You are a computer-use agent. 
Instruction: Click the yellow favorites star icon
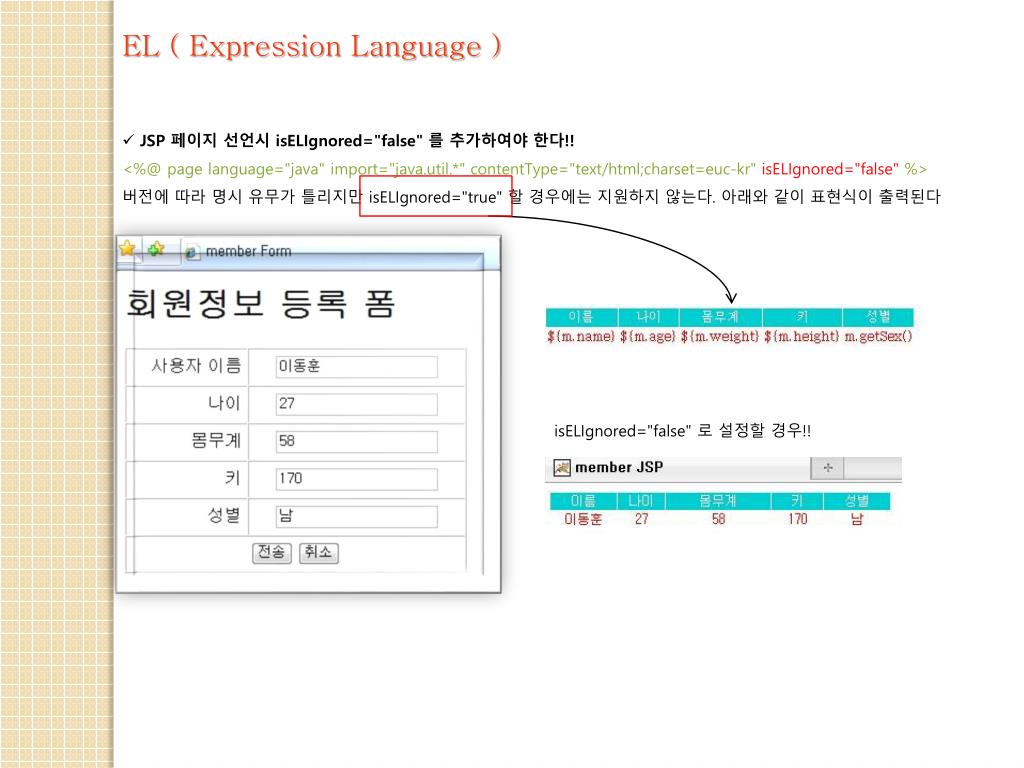(127, 249)
